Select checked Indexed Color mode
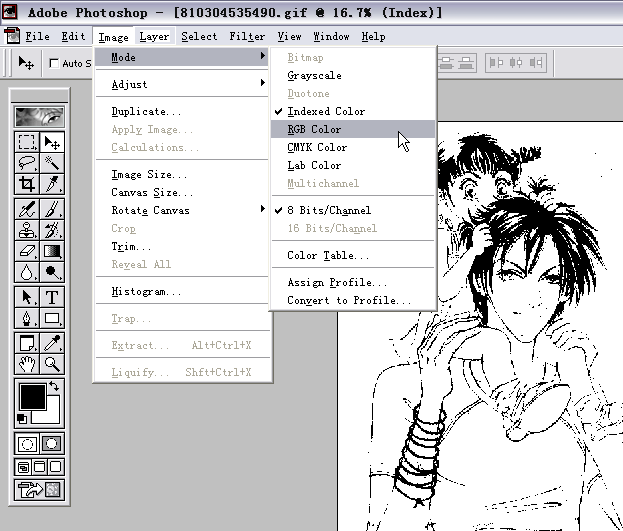623x531 pixels. 353,111
